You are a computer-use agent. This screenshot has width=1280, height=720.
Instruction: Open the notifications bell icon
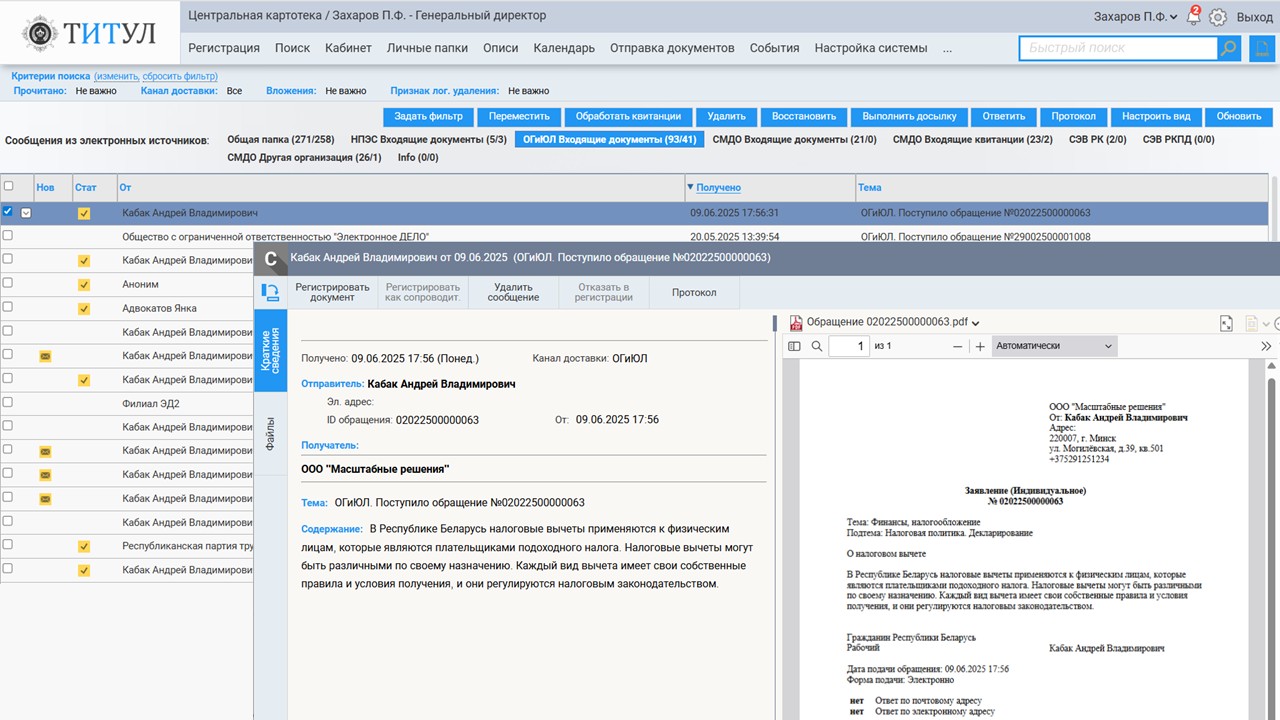click(x=1192, y=17)
